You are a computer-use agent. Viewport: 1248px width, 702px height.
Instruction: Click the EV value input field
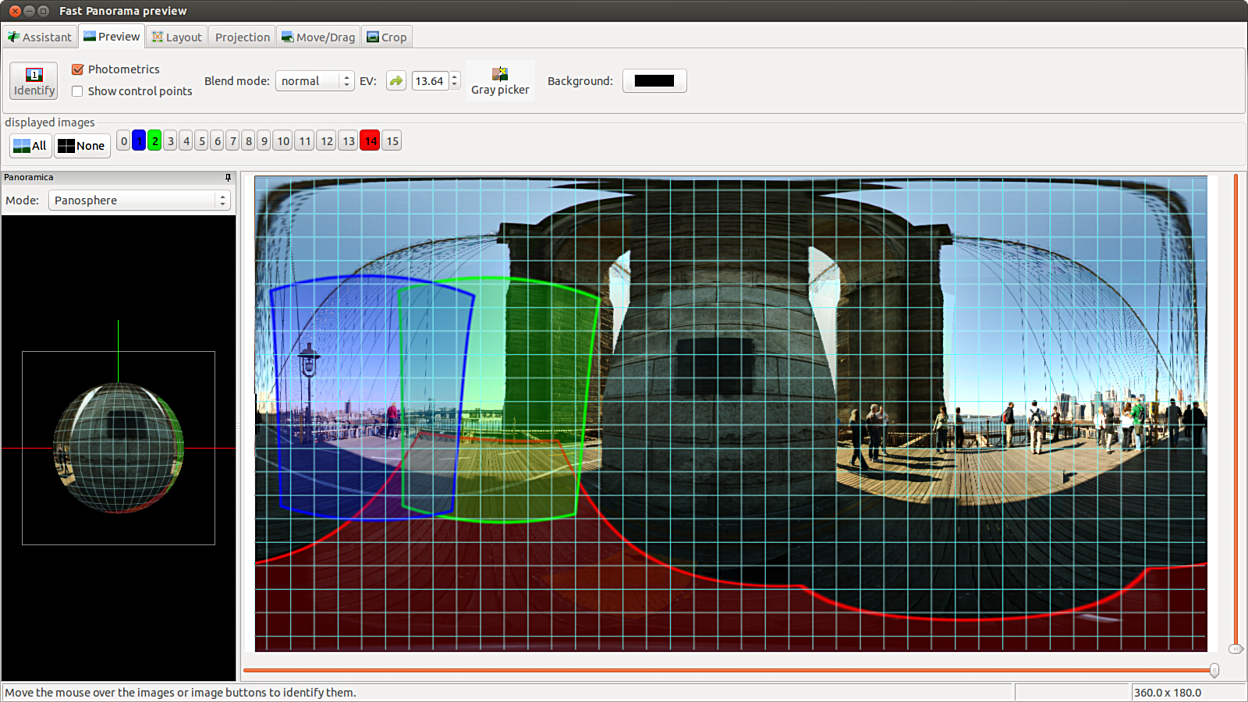(429, 81)
